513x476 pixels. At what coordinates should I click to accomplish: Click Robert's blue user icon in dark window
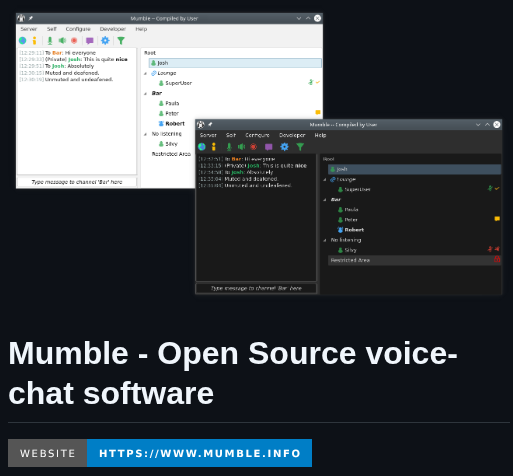click(340, 230)
